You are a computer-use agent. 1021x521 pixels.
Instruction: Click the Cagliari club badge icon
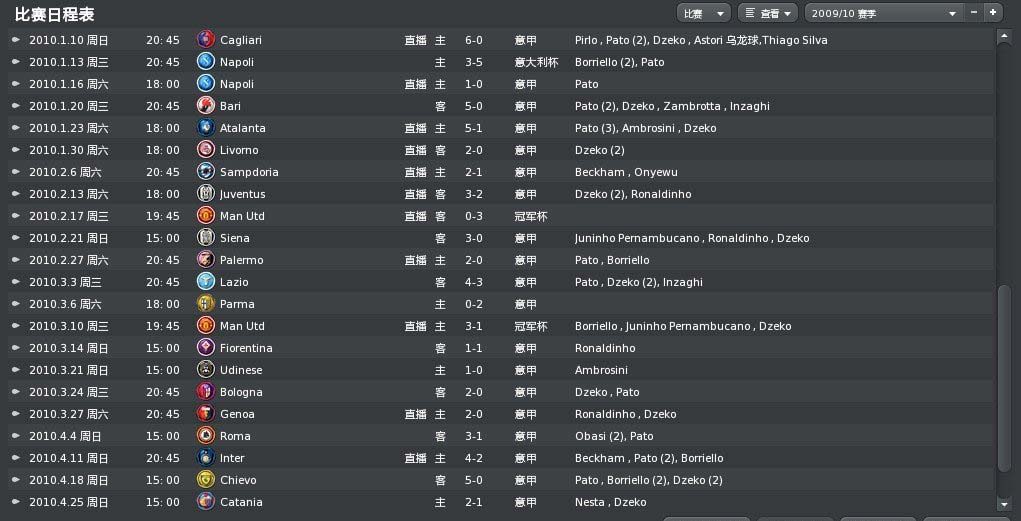pyautogui.click(x=206, y=40)
